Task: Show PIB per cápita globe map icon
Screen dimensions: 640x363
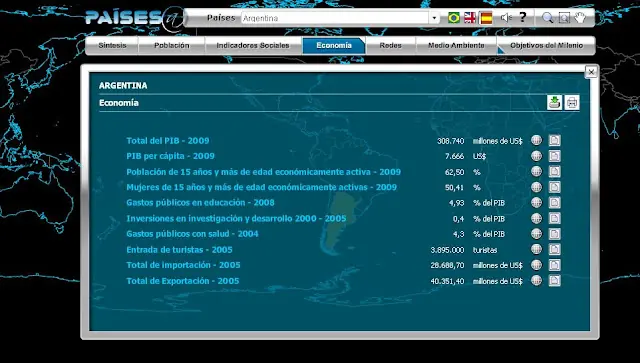Action: (537, 156)
